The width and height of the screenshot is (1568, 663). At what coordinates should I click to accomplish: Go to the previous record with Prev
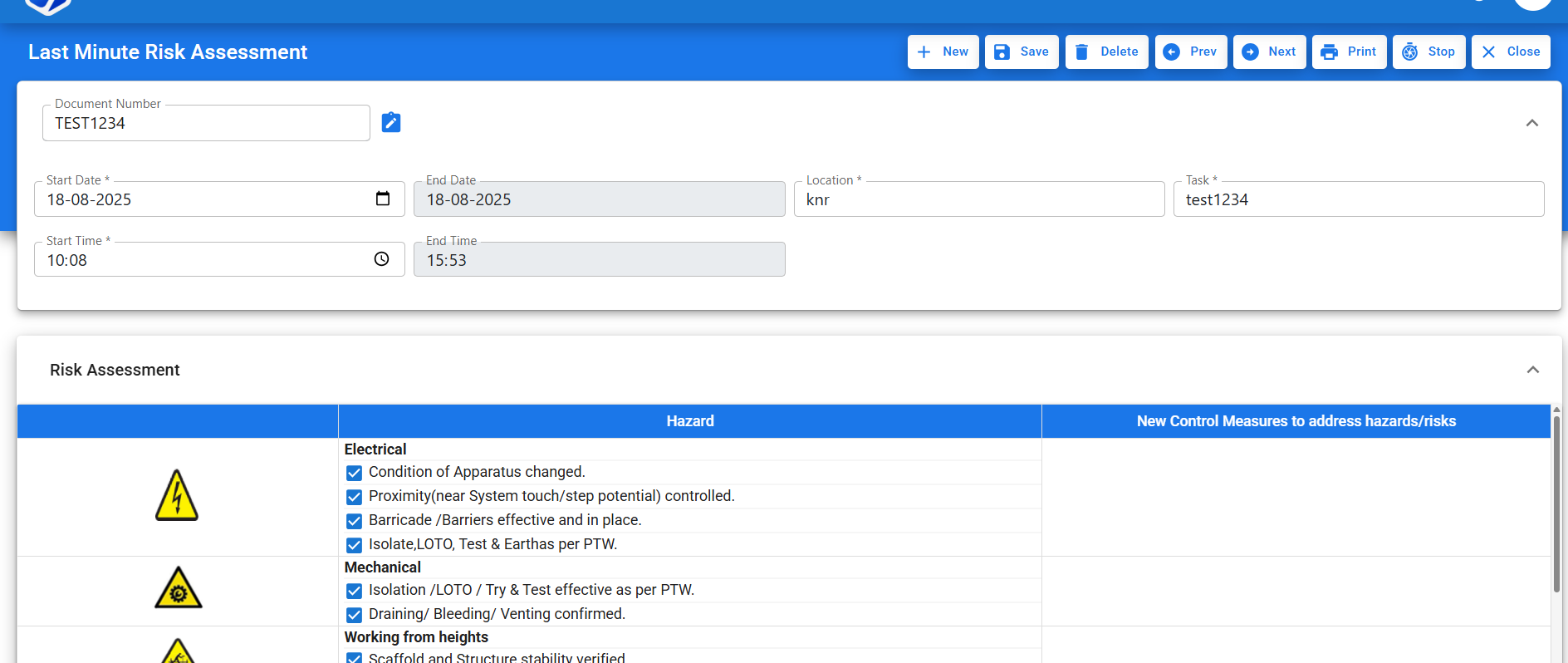click(x=1190, y=52)
